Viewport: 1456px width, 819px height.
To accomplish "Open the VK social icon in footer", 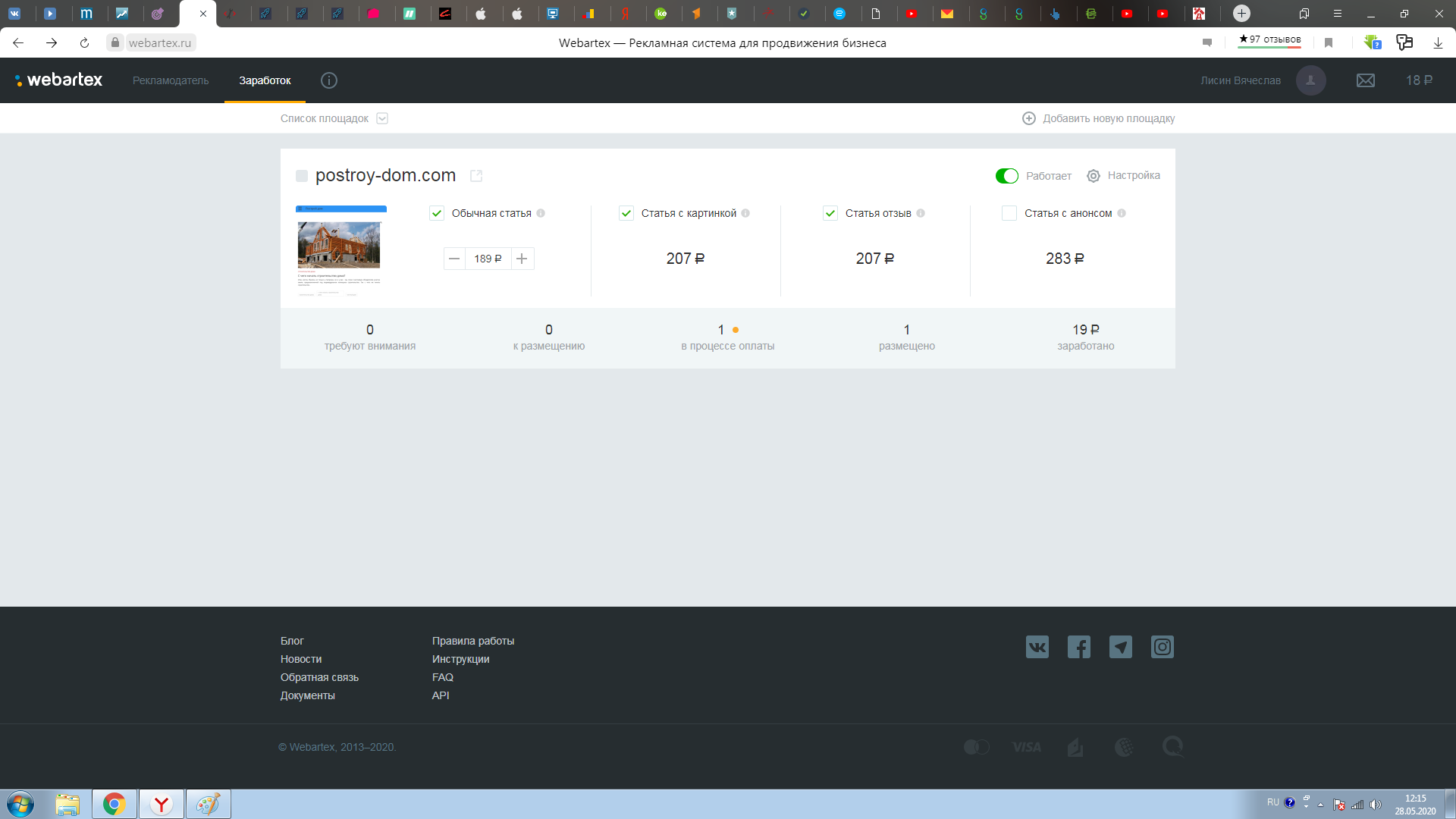I will tap(1037, 647).
